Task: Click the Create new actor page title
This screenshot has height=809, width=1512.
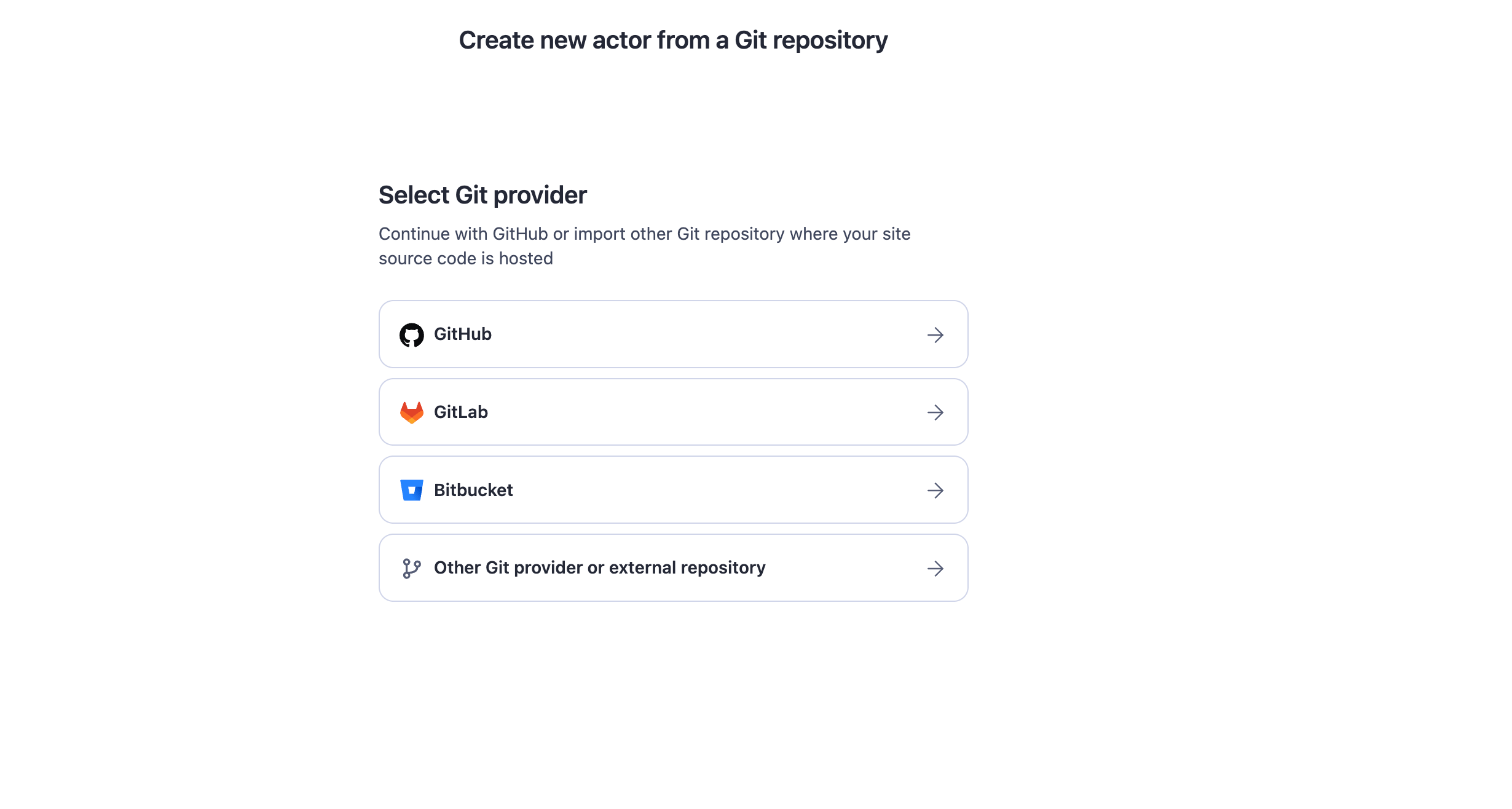Action: pos(672,39)
